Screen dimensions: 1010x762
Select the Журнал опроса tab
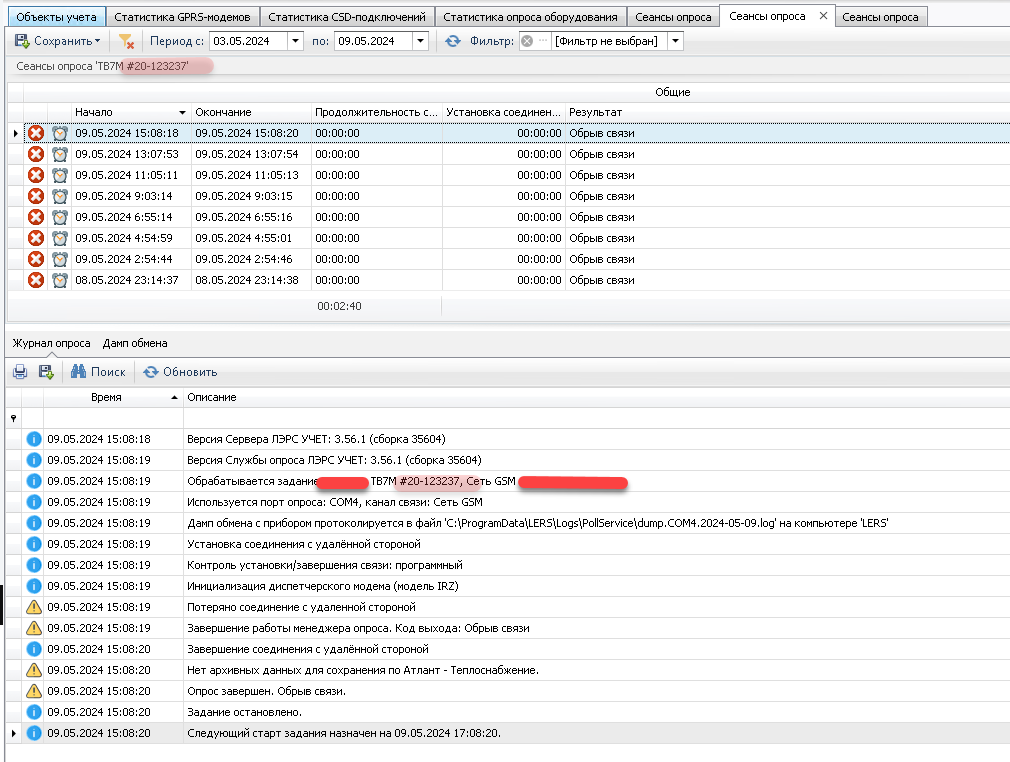tap(52, 343)
